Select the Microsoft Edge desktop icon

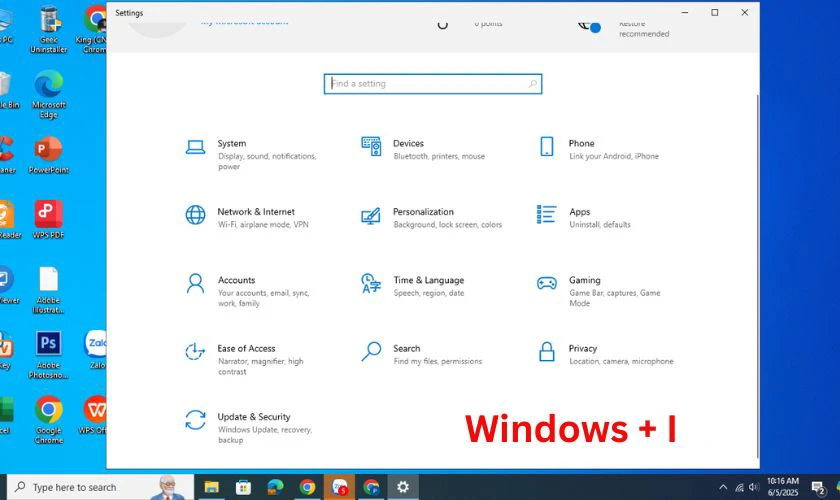(49, 95)
